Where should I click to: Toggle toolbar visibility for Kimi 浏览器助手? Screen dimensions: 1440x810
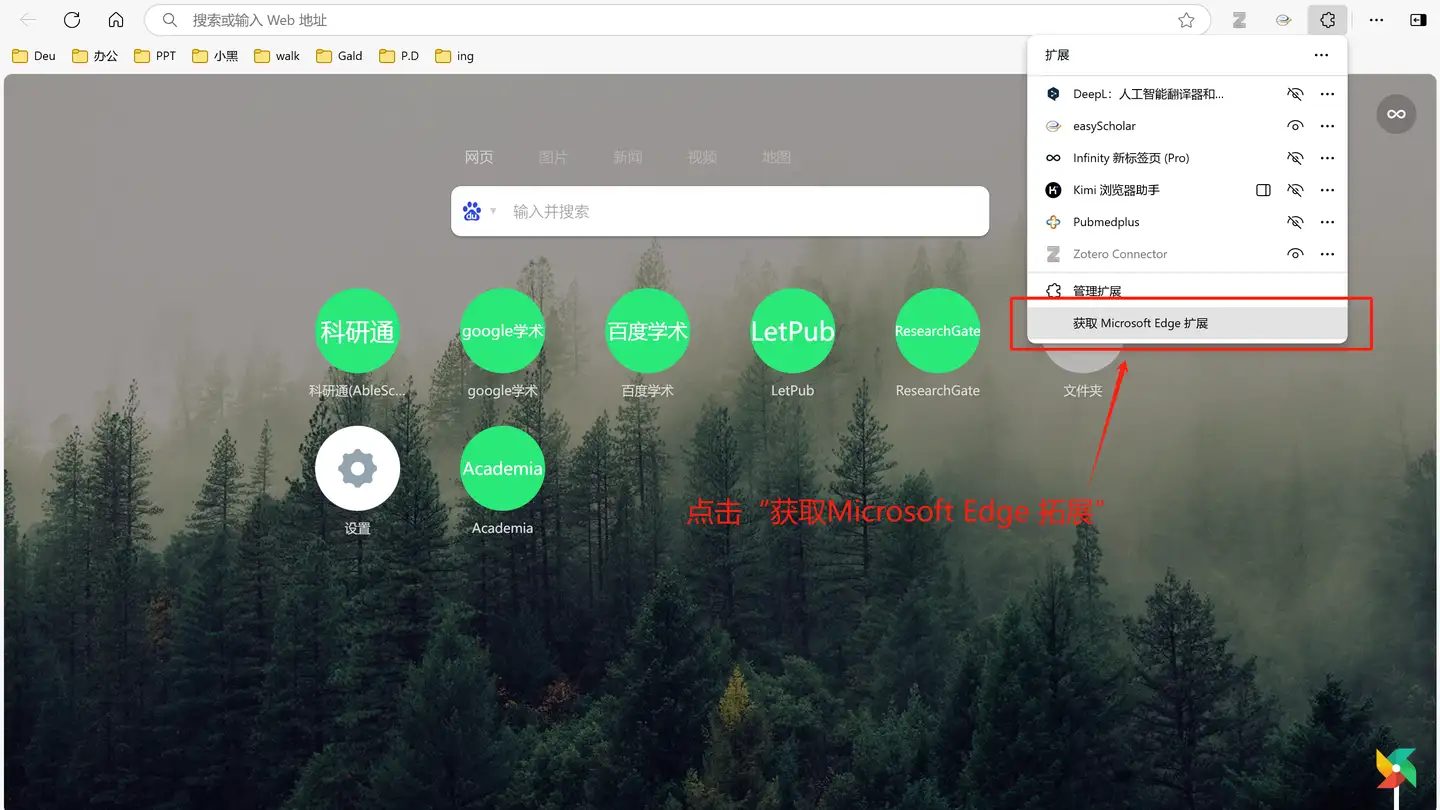coord(1295,190)
